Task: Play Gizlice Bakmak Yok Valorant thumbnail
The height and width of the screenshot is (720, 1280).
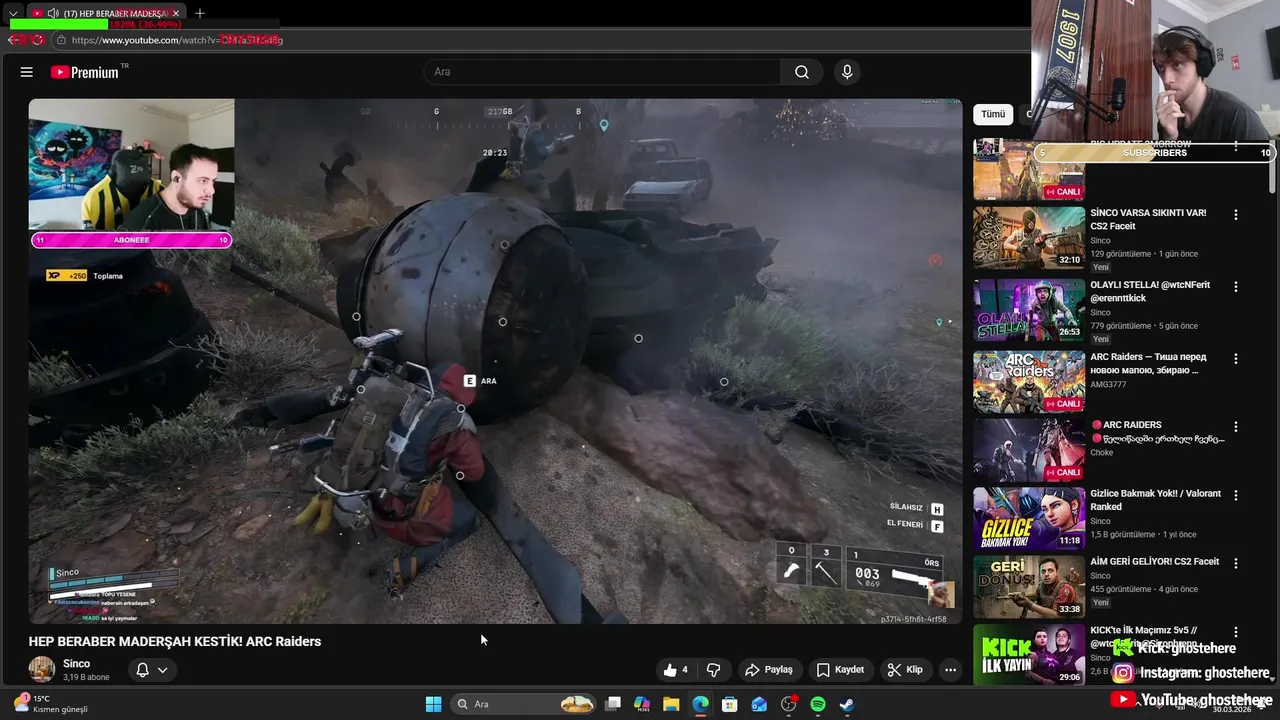Action: pyautogui.click(x=1029, y=518)
